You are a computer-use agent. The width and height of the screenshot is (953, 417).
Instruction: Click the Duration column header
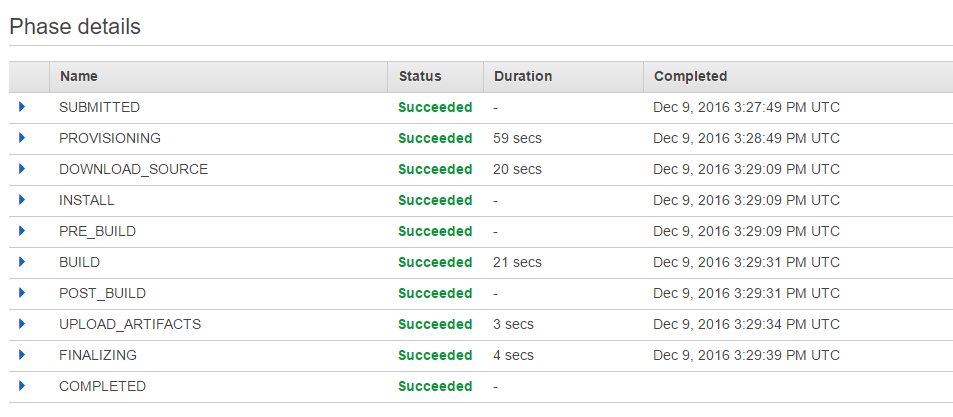tap(523, 77)
